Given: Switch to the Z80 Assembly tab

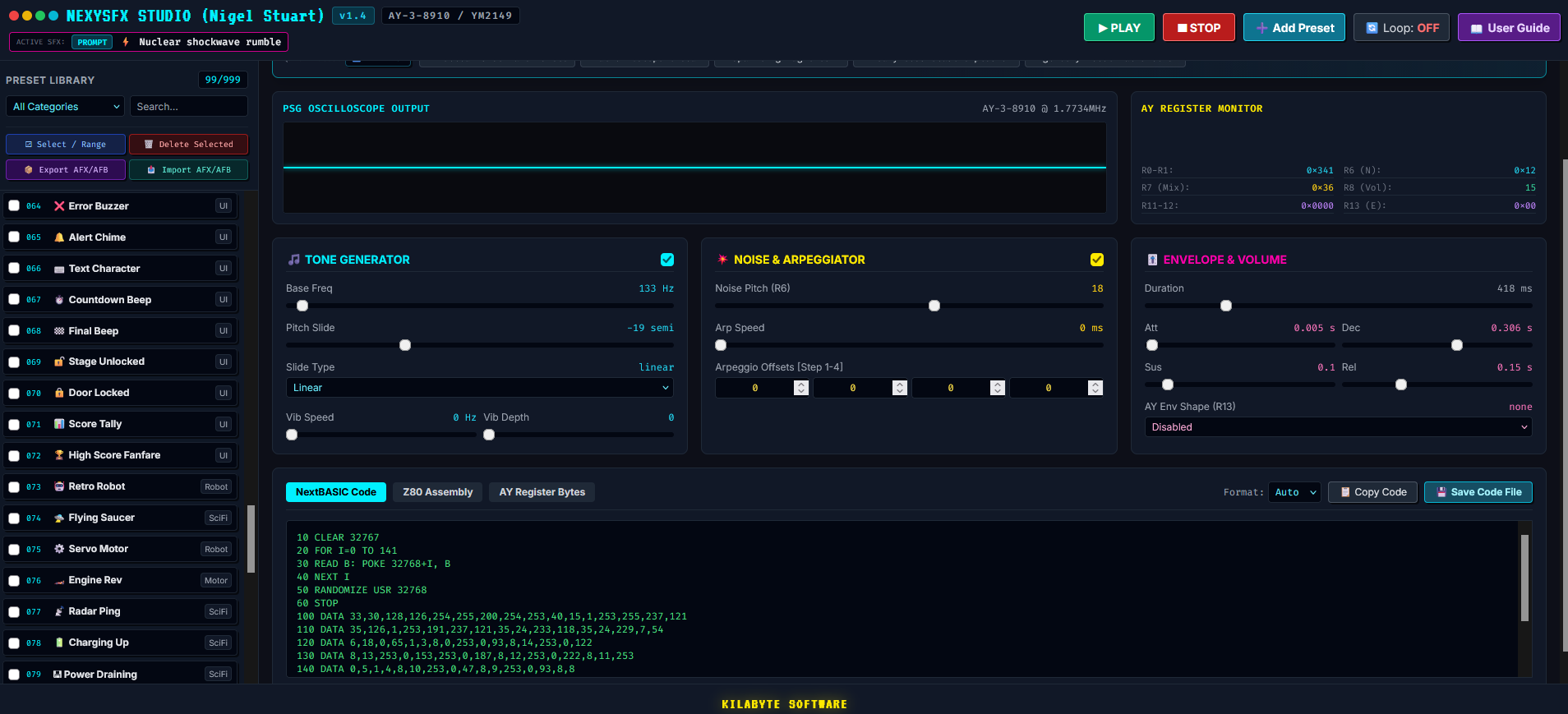Looking at the screenshot, I should (x=438, y=492).
